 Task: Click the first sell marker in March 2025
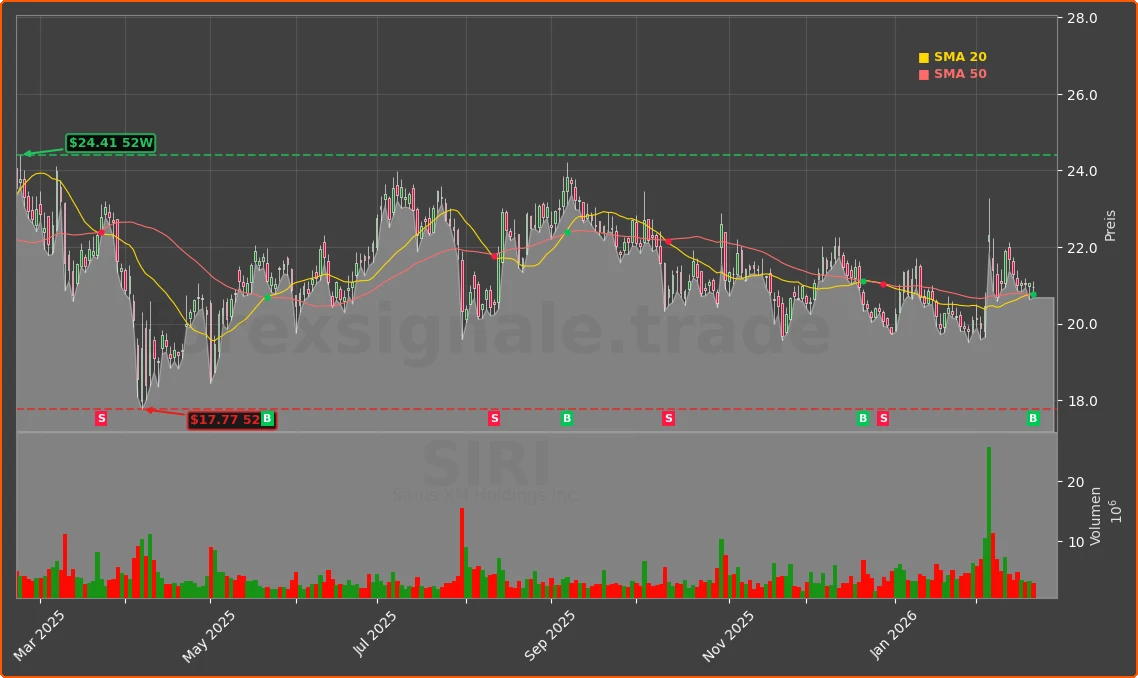[x=101, y=418]
